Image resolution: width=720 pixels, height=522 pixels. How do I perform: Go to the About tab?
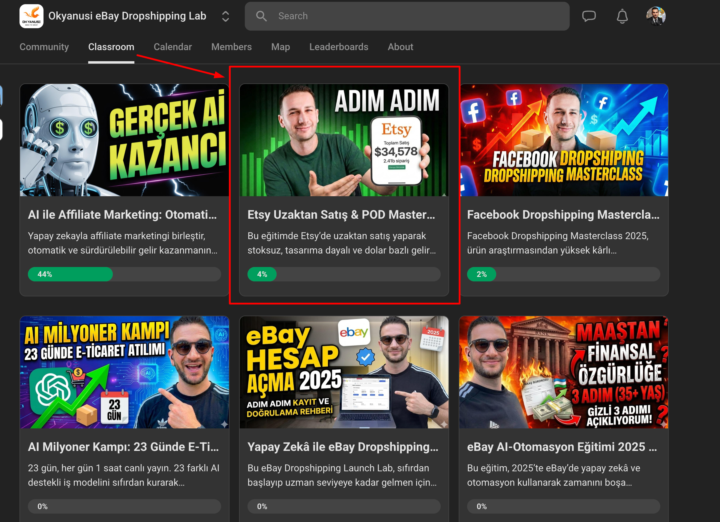pyautogui.click(x=400, y=47)
